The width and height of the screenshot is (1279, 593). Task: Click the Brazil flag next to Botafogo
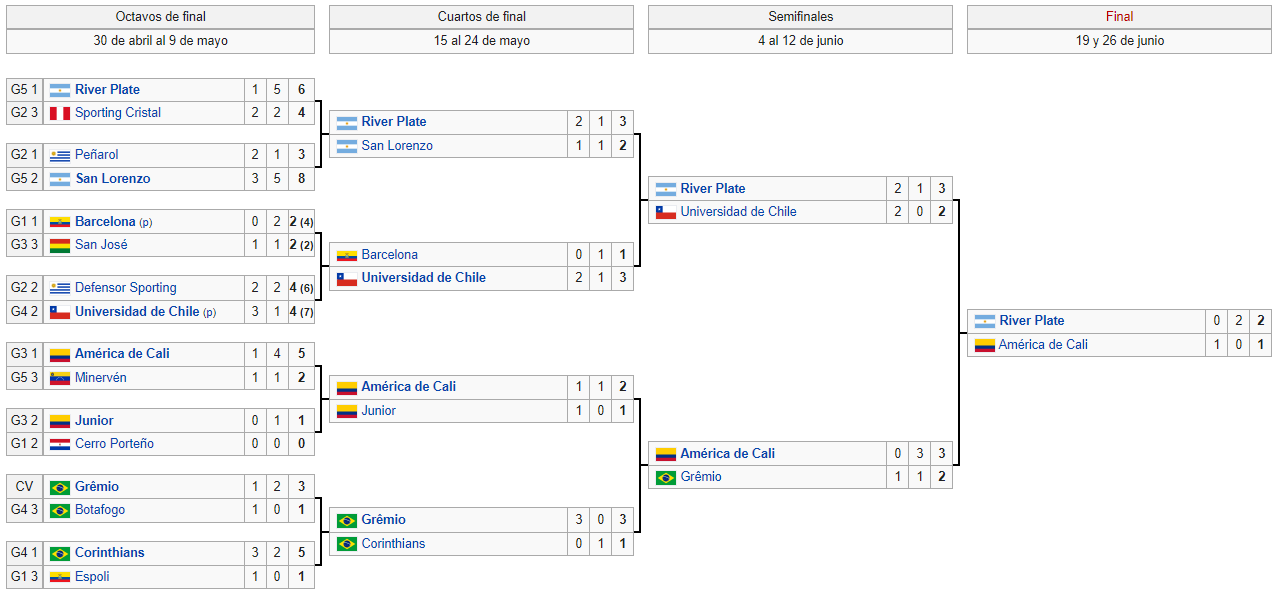pyautogui.click(x=60, y=510)
